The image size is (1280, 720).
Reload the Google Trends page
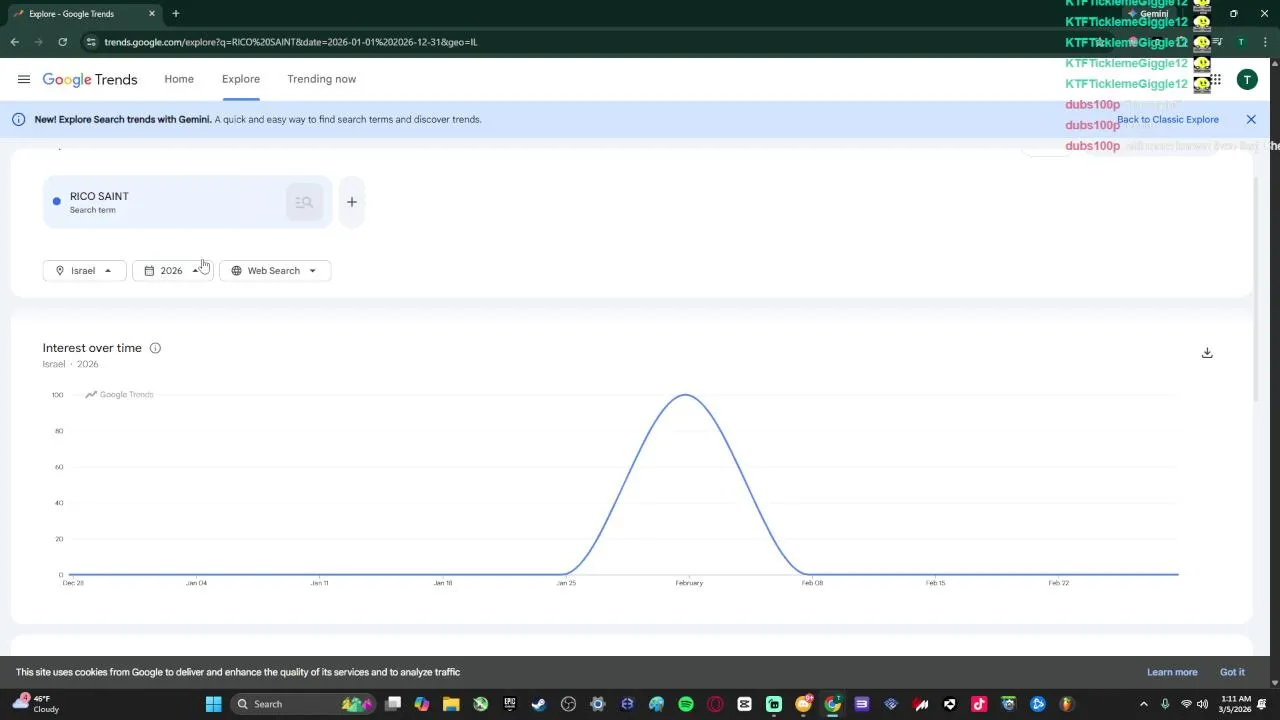(x=62, y=42)
